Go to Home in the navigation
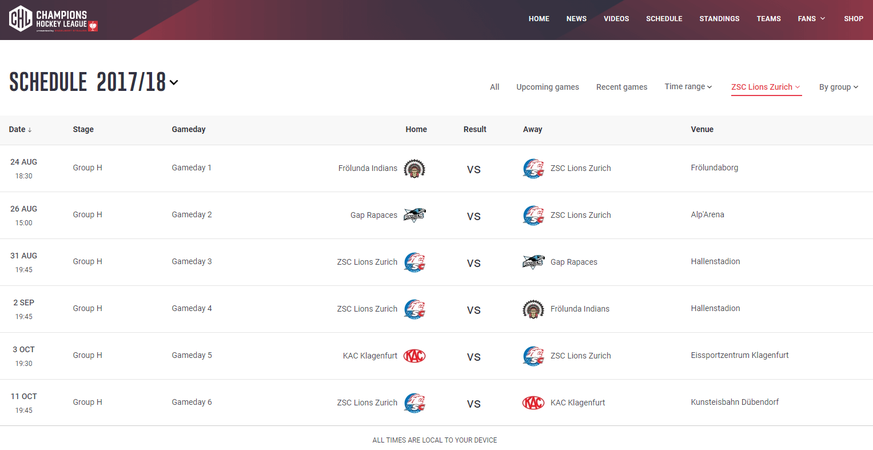Image resolution: width=873 pixels, height=450 pixels. (x=539, y=18)
